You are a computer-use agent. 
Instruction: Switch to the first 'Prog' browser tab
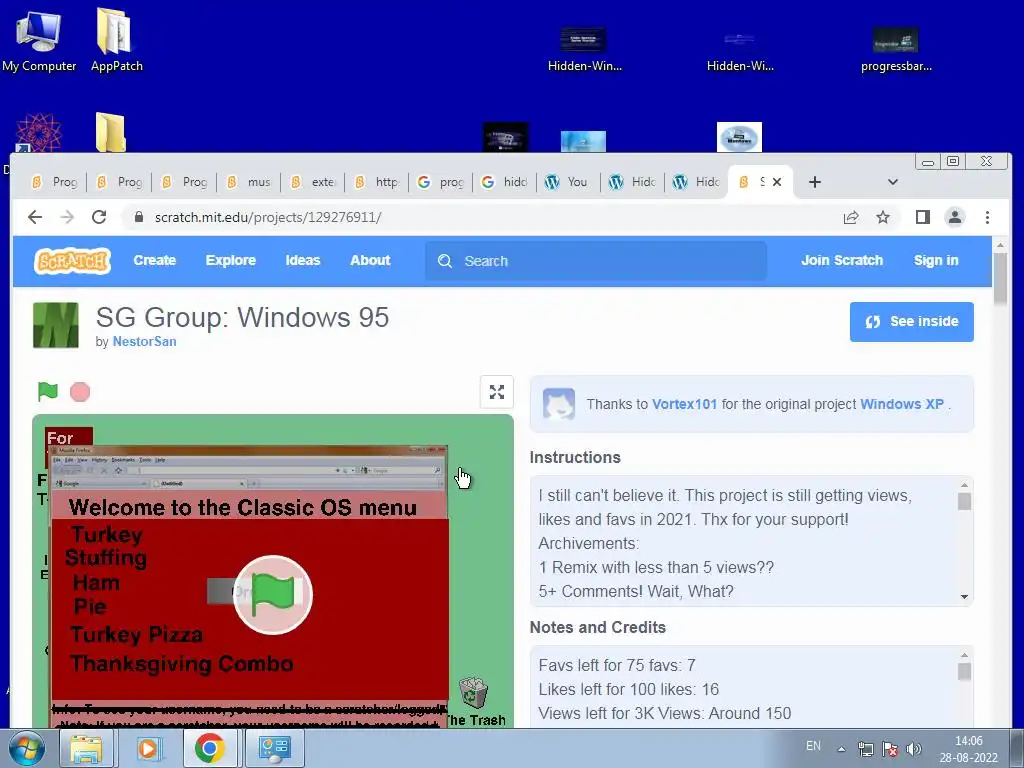pos(56,182)
